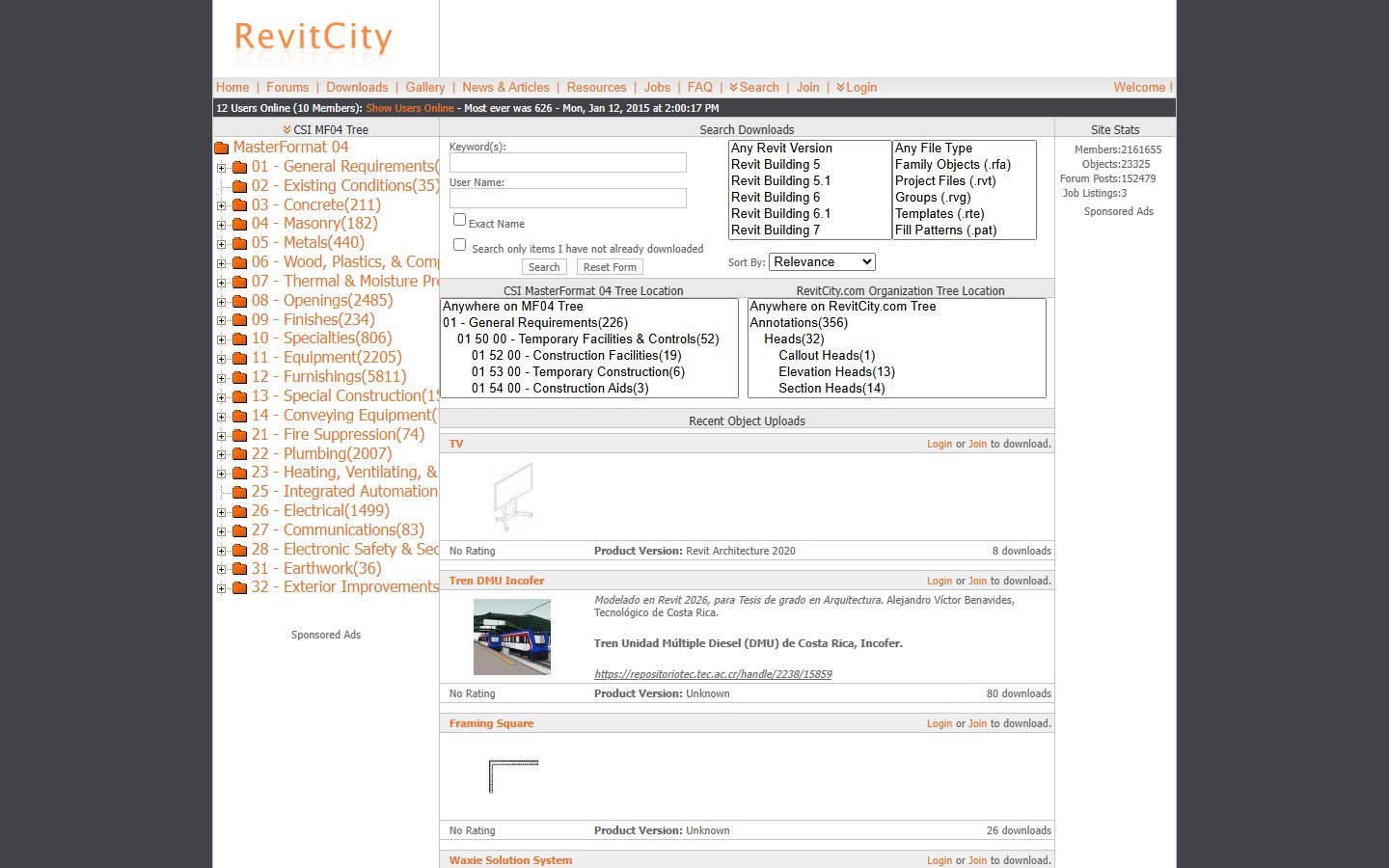This screenshot has width=1389, height=868.
Task: Select 'Annotations(356)' in organization tree list
Action: pos(897,323)
